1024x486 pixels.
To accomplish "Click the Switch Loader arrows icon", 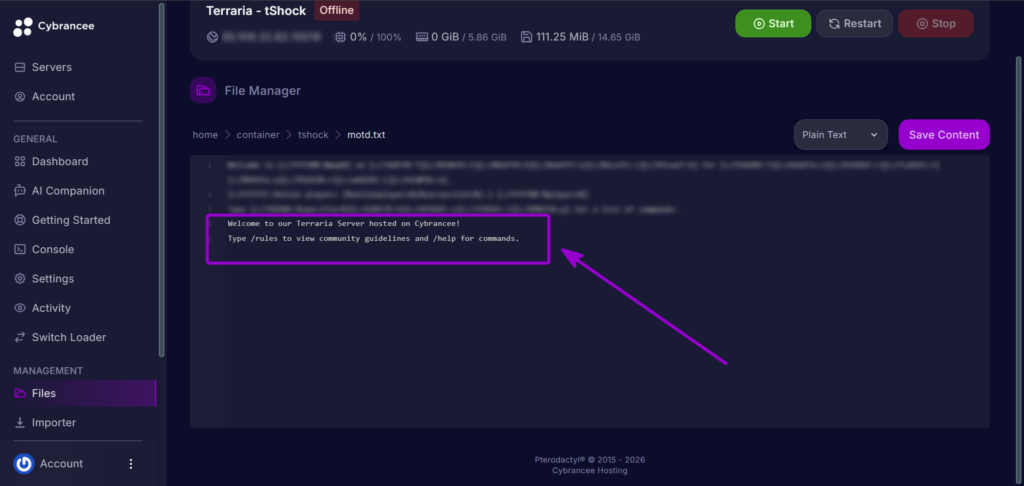I will pos(20,338).
